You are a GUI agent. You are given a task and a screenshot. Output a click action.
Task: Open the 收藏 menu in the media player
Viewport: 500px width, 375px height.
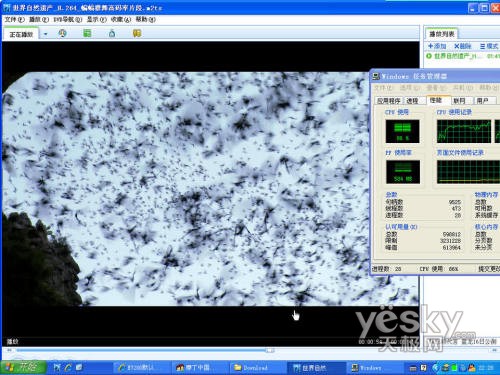121,20
